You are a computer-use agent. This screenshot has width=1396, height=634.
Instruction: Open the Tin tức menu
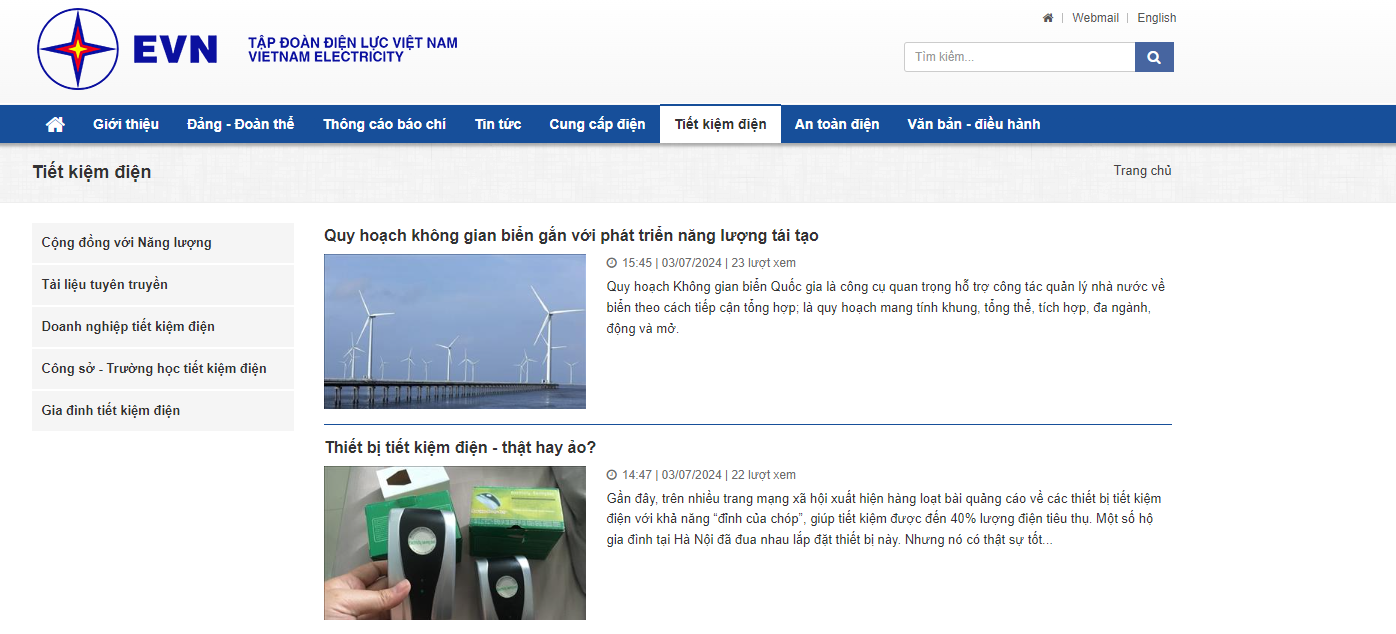click(x=498, y=124)
